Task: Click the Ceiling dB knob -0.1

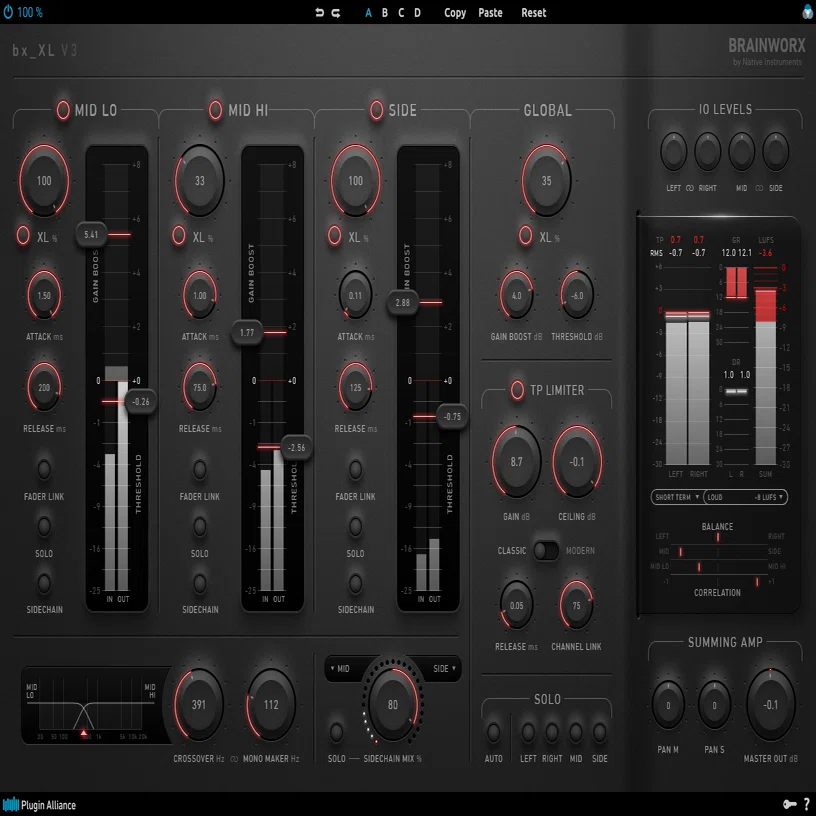Action: (x=577, y=462)
